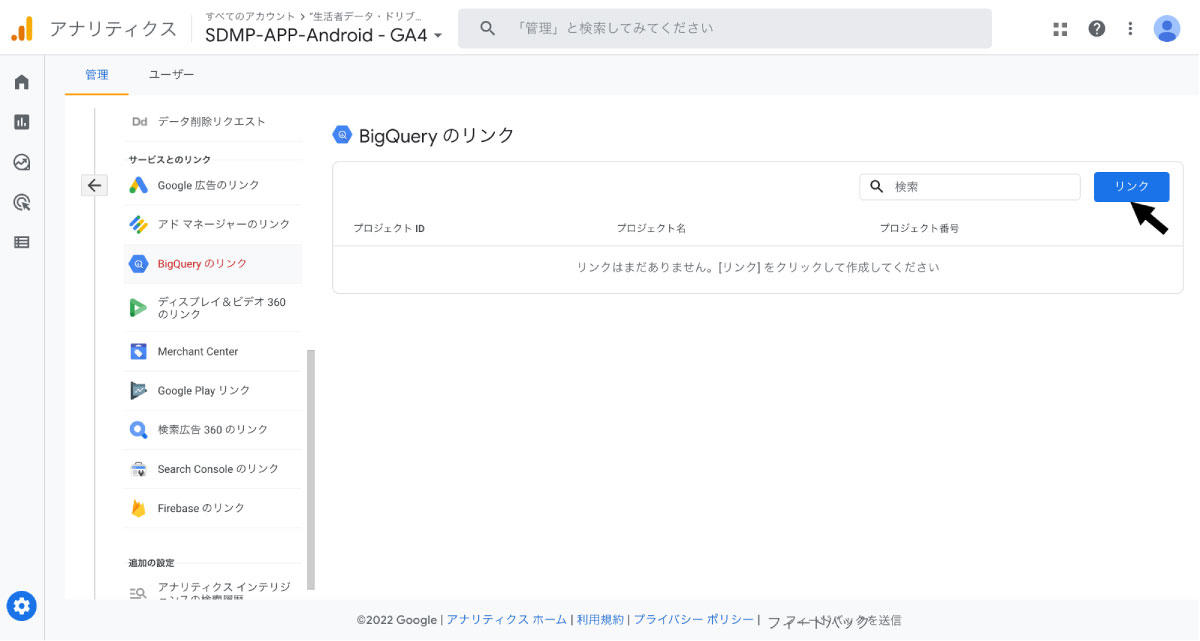Open データ削除リクエスト in sidebar
This screenshot has height=641, width=1200.
[211, 122]
